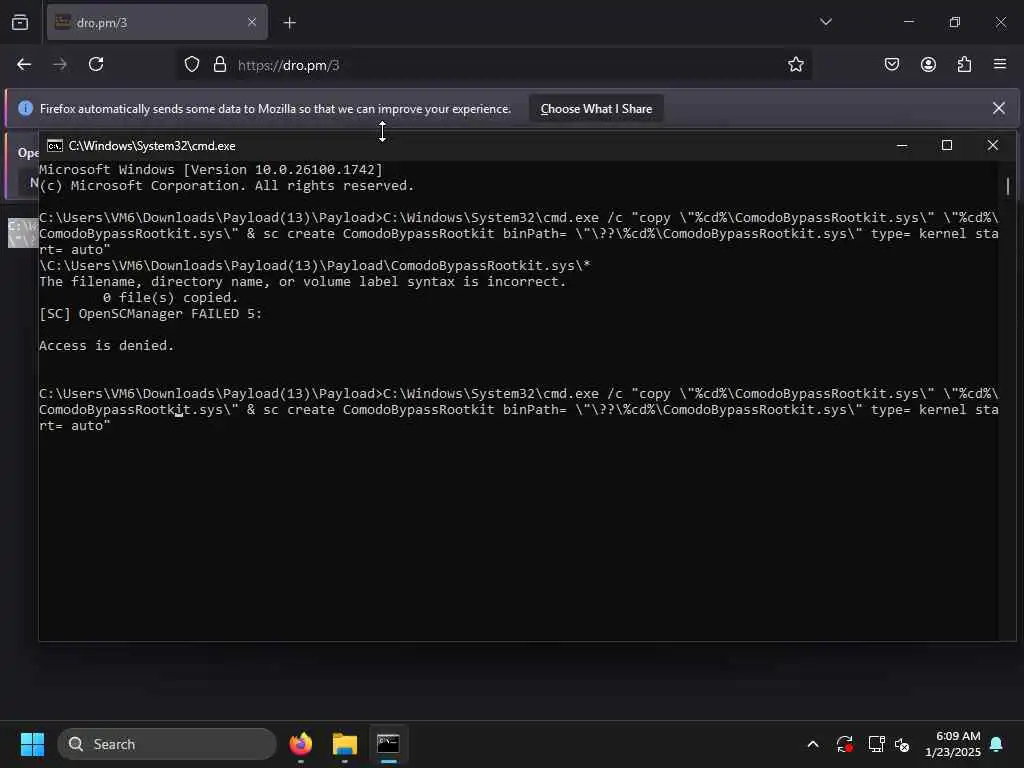The height and width of the screenshot is (768, 1024).
Task: Click the info icon in notification
Action: coord(25,108)
